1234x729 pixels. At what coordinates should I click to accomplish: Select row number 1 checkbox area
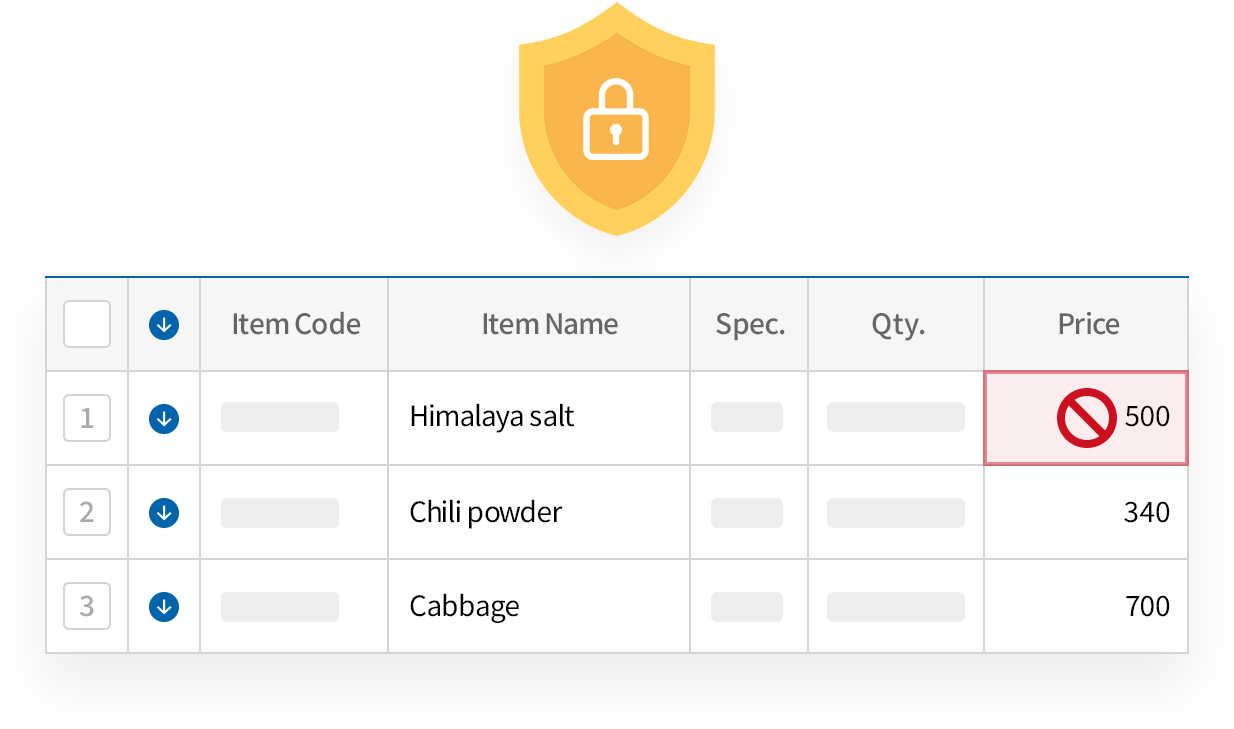pyautogui.click(x=86, y=417)
